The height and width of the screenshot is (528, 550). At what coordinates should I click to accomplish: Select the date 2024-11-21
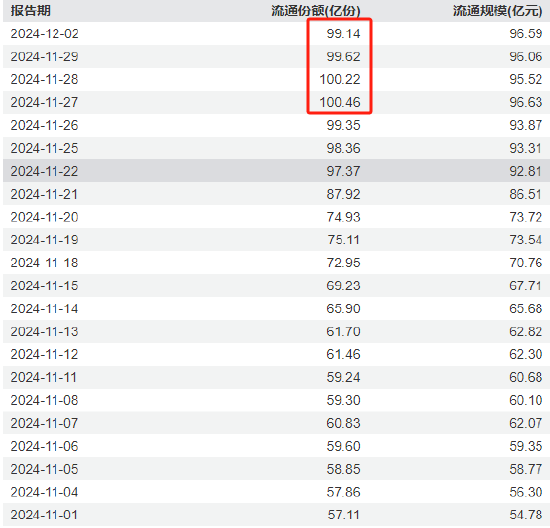coord(45,194)
